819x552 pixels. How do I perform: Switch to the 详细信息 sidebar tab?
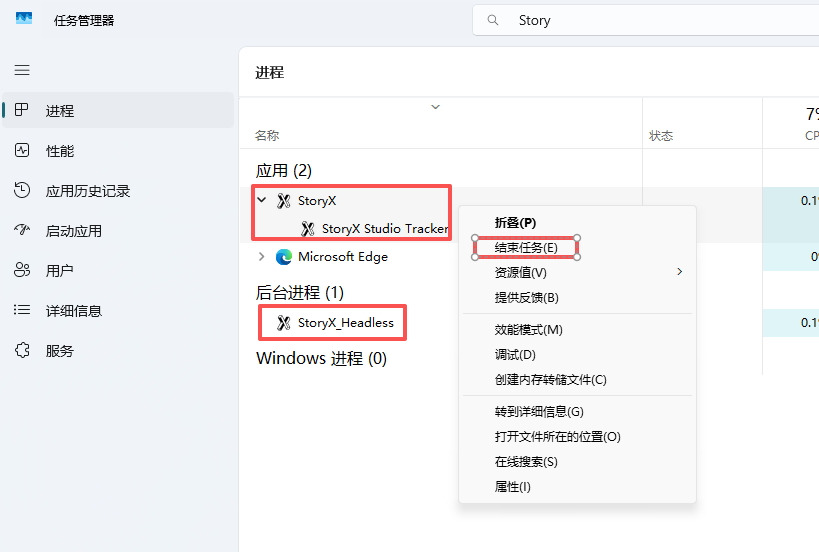pos(118,311)
